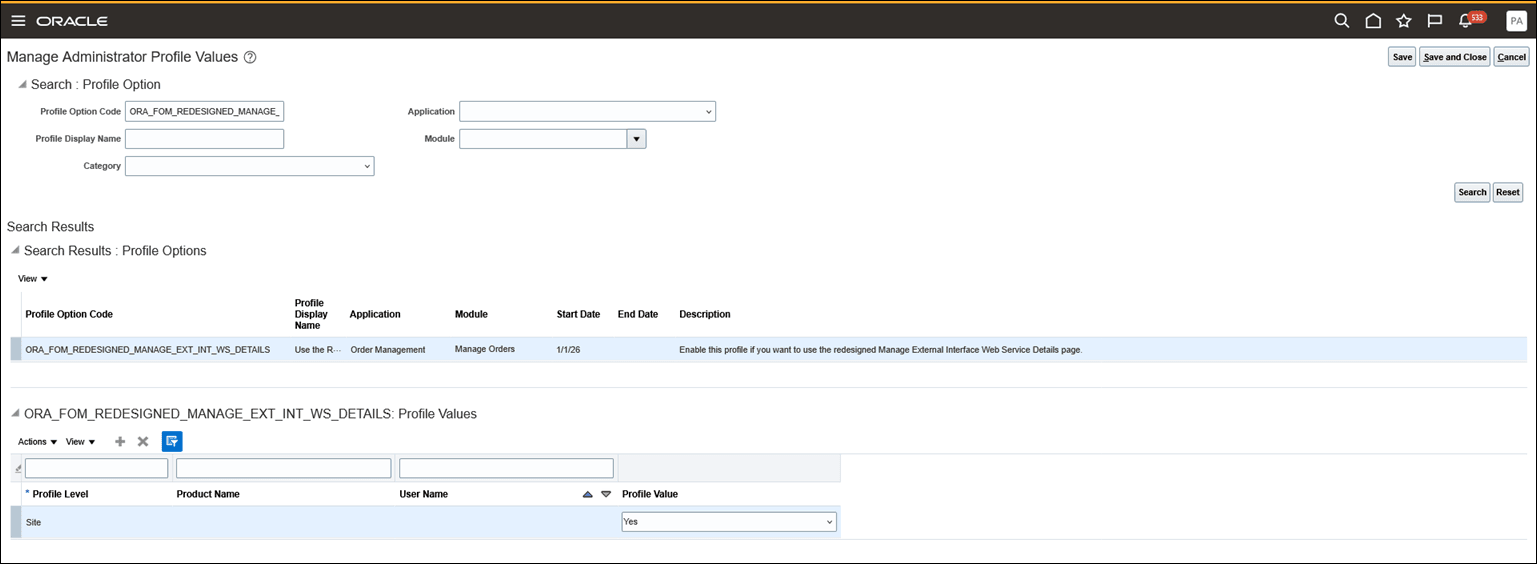
Task: Select the Site profile level row
Action: coord(425,522)
